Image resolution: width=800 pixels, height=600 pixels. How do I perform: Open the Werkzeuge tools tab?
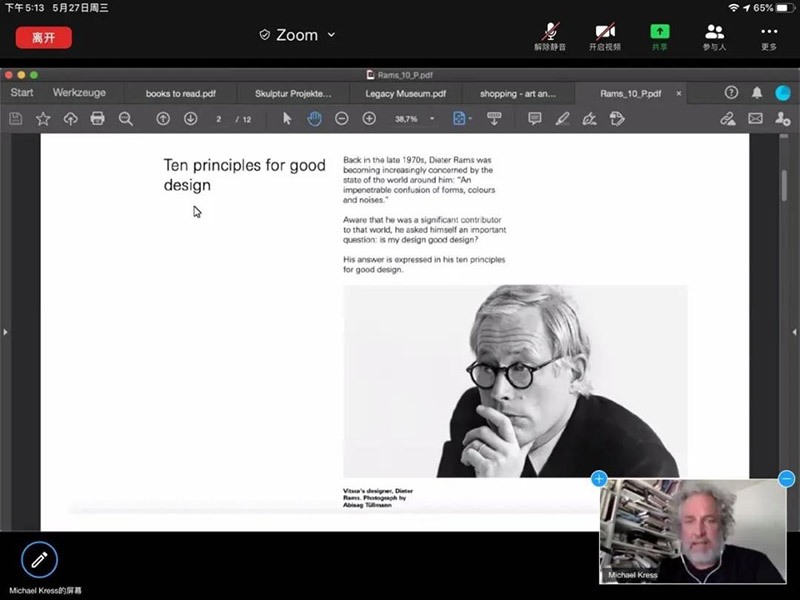click(79, 93)
